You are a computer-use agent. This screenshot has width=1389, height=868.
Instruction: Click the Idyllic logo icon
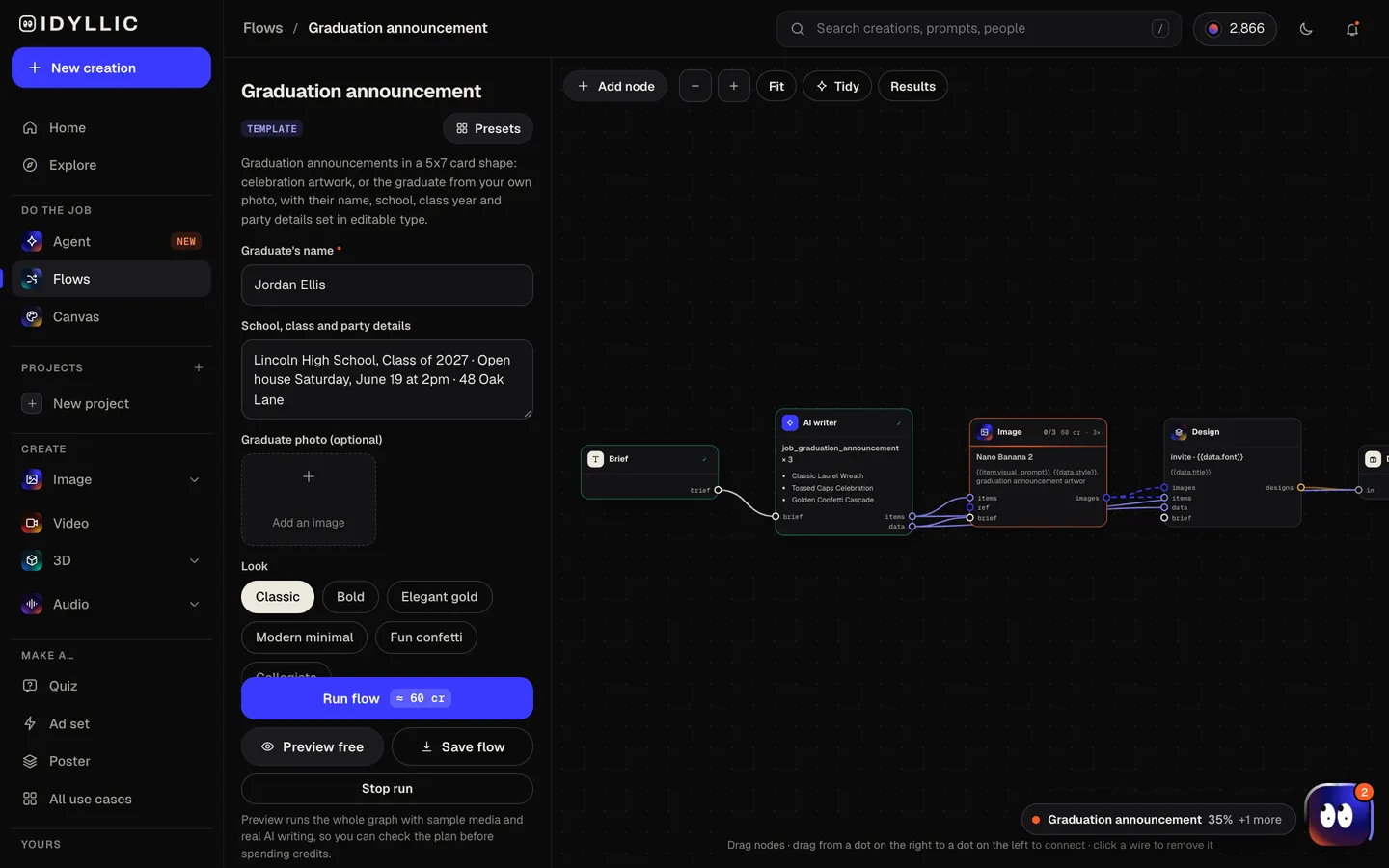coord(28,24)
